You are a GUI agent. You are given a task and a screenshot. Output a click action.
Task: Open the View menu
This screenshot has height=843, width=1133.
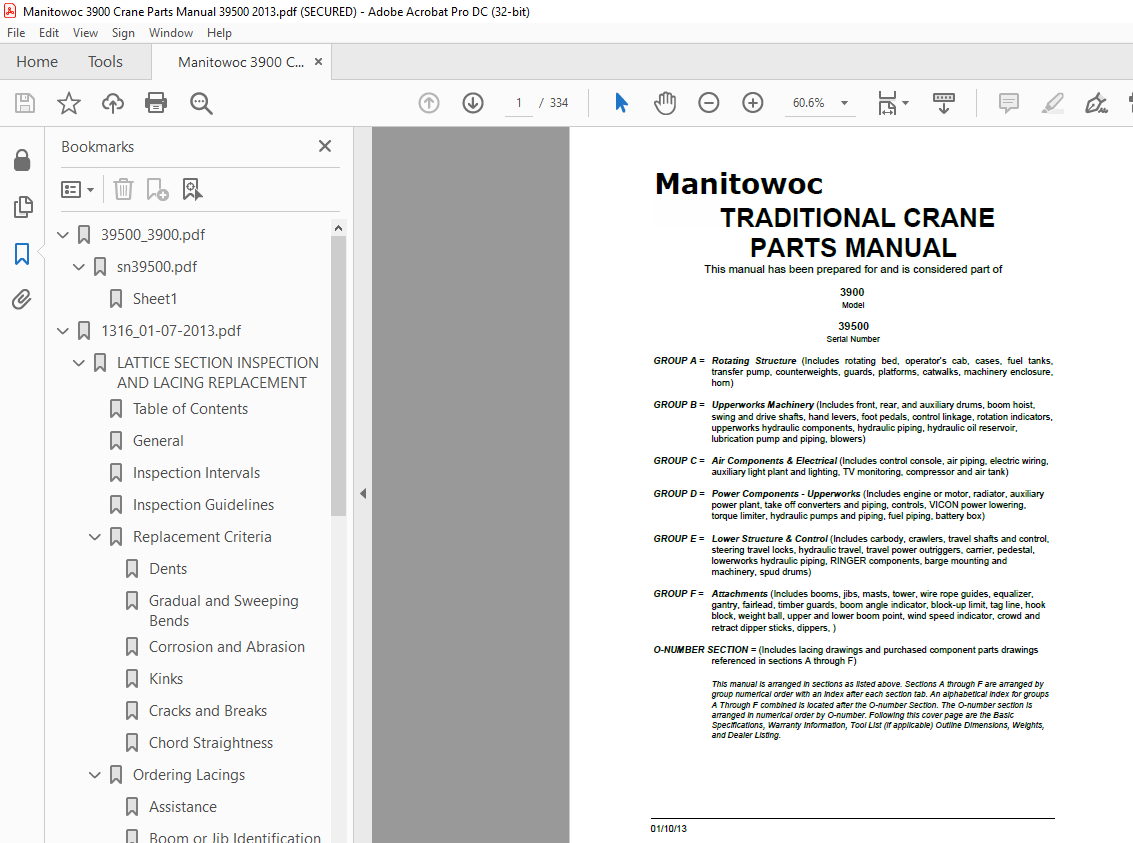[85, 33]
